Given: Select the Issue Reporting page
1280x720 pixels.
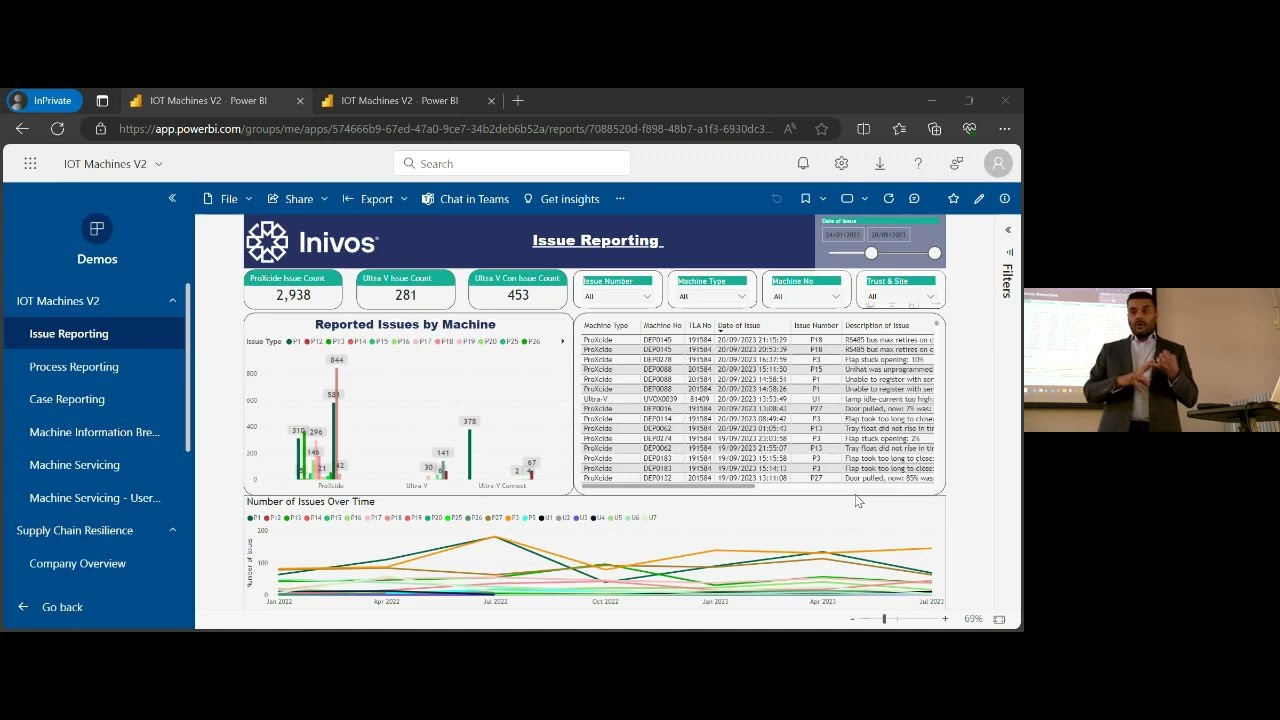Looking at the screenshot, I should click(x=69, y=334).
